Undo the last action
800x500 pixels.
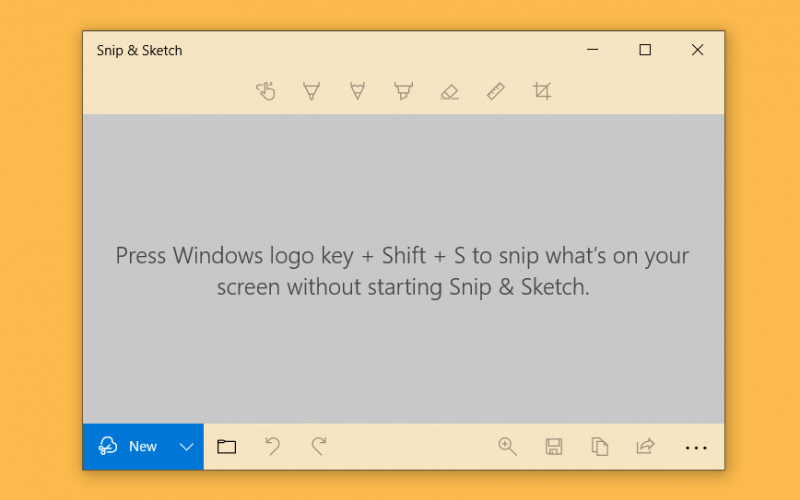[272, 446]
